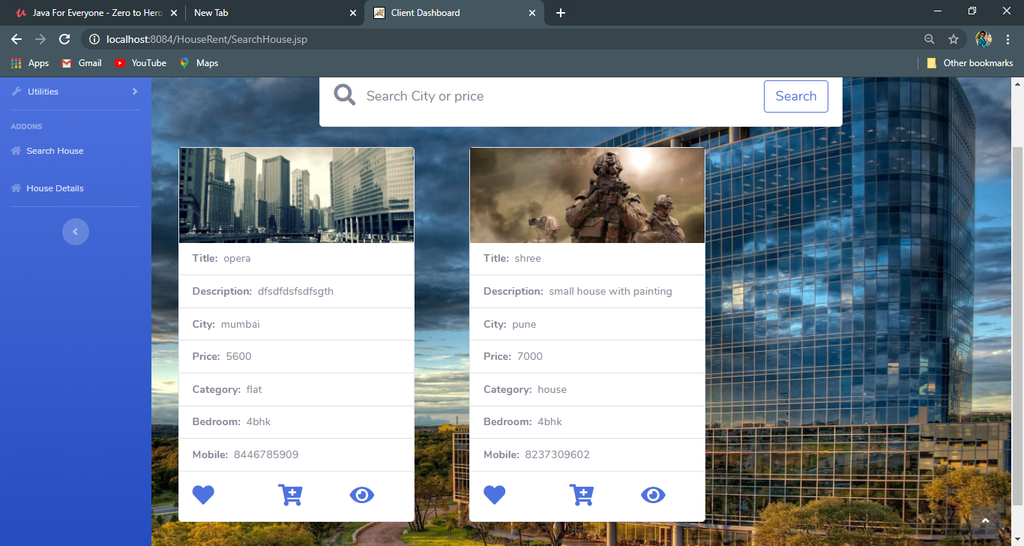The width and height of the screenshot is (1024, 546).
Task: Click the magnifier icon in the search box
Action: [x=345, y=95]
